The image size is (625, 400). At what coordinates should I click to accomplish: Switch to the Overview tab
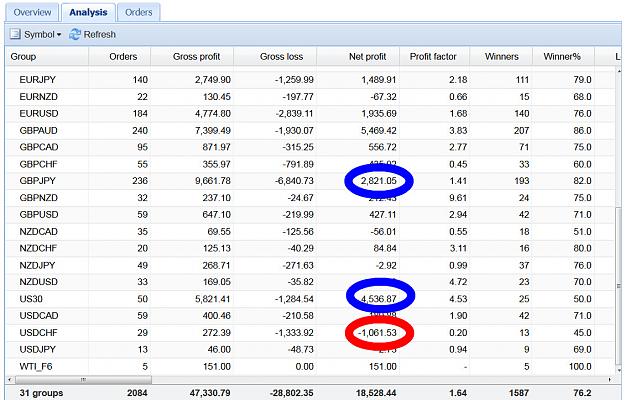(32, 12)
